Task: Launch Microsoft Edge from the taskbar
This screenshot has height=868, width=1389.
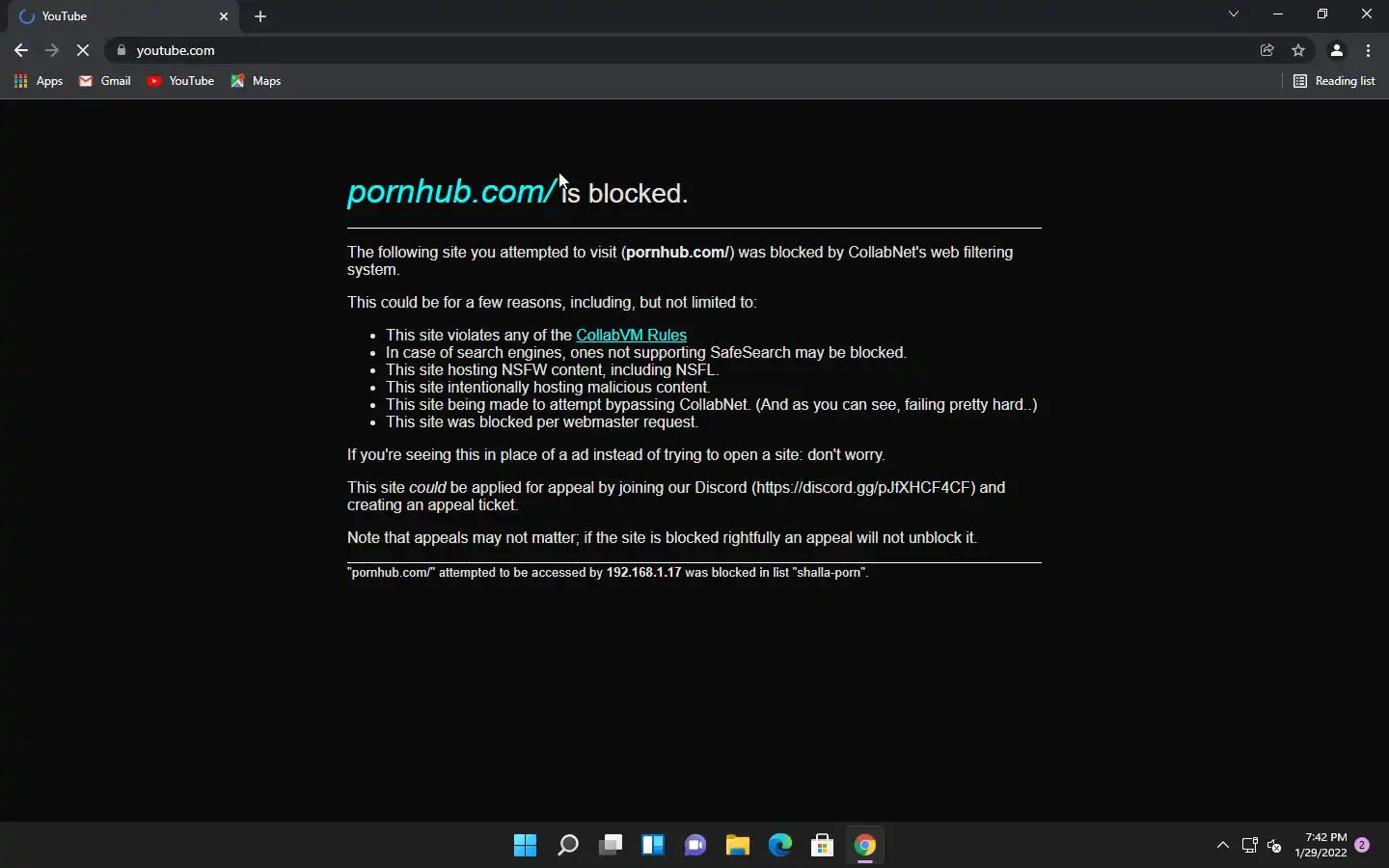Action: [x=780, y=846]
